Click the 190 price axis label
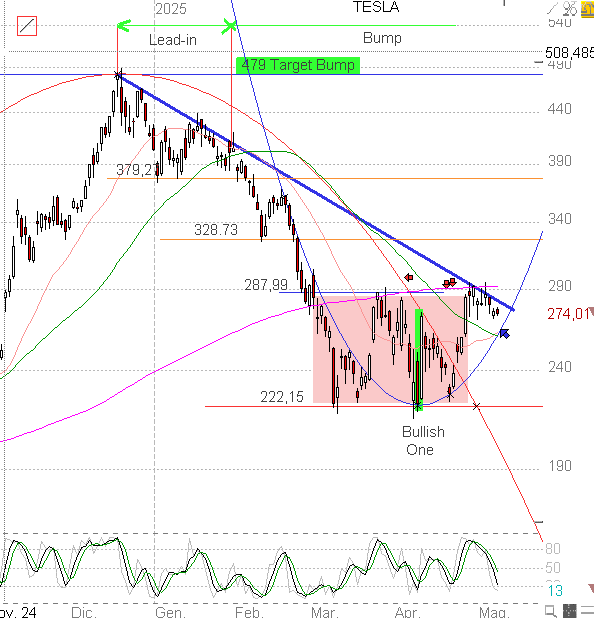This screenshot has height=618, width=594. (x=559, y=466)
